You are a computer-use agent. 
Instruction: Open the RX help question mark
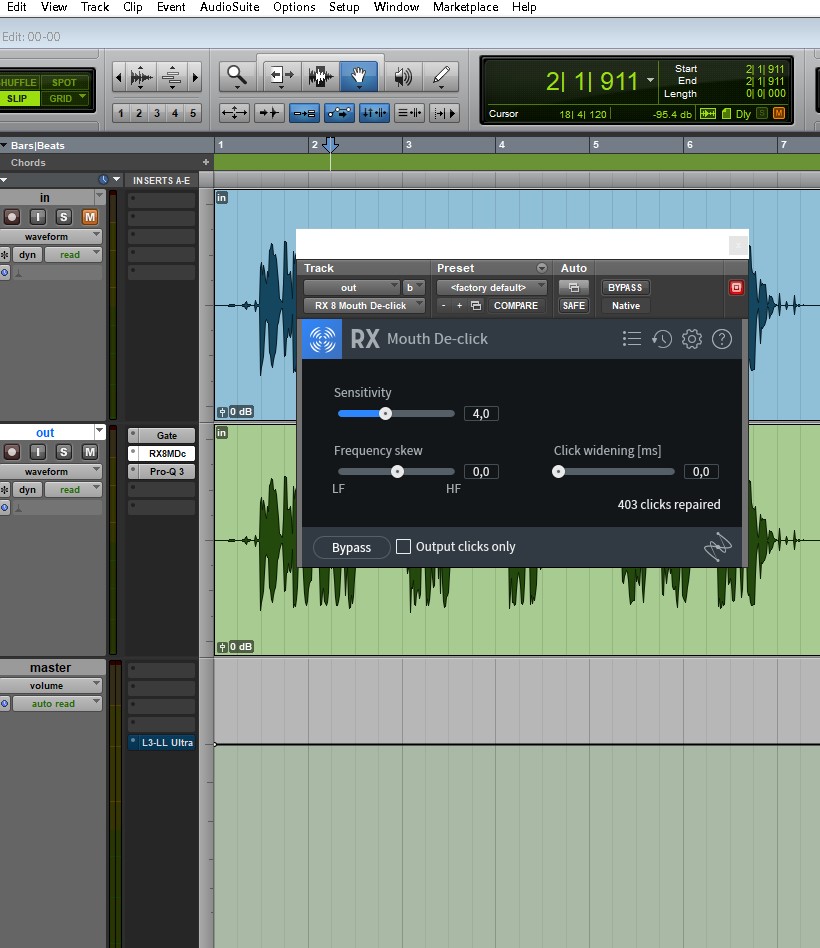(722, 339)
